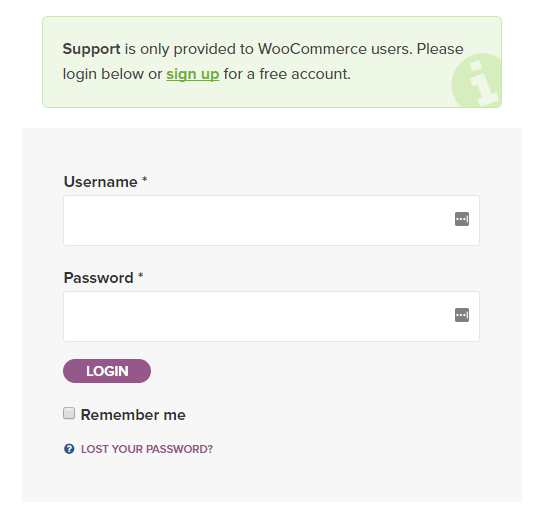Click the Remember me label text
Screen dimensions: 540x520
point(133,415)
